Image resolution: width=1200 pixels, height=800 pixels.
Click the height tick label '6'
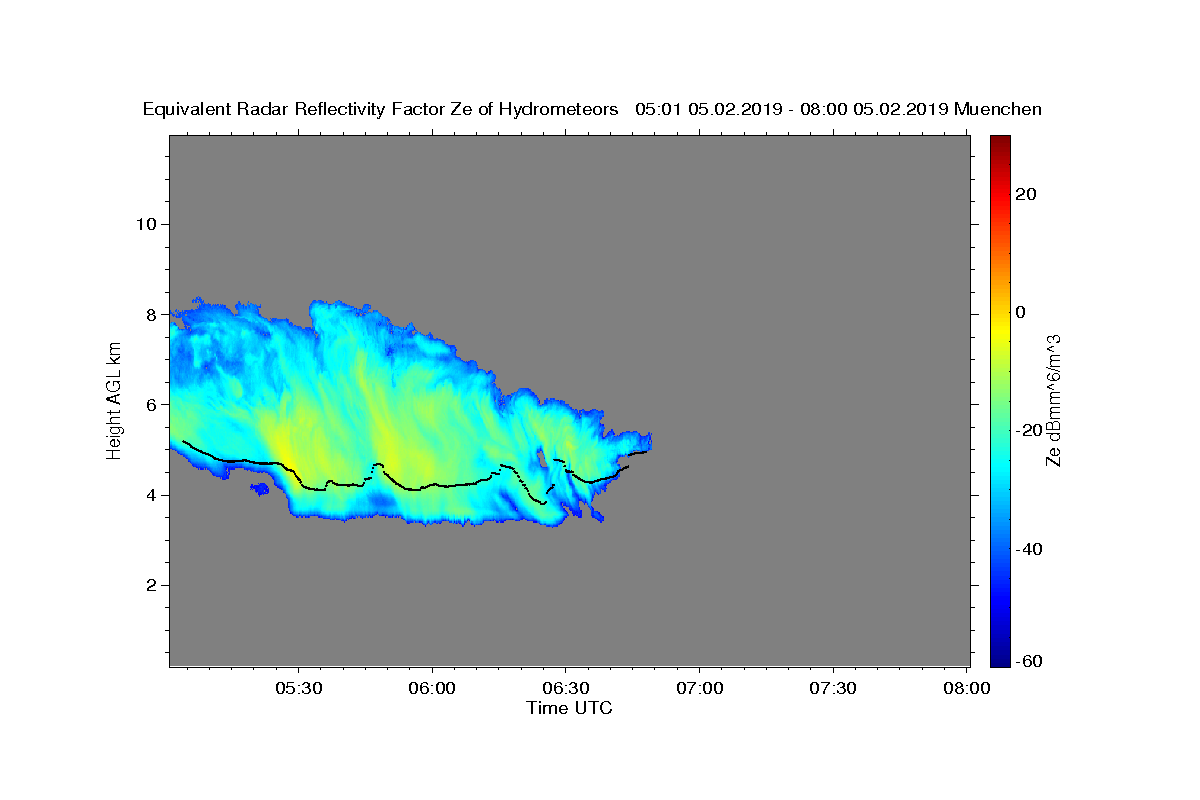click(150, 404)
